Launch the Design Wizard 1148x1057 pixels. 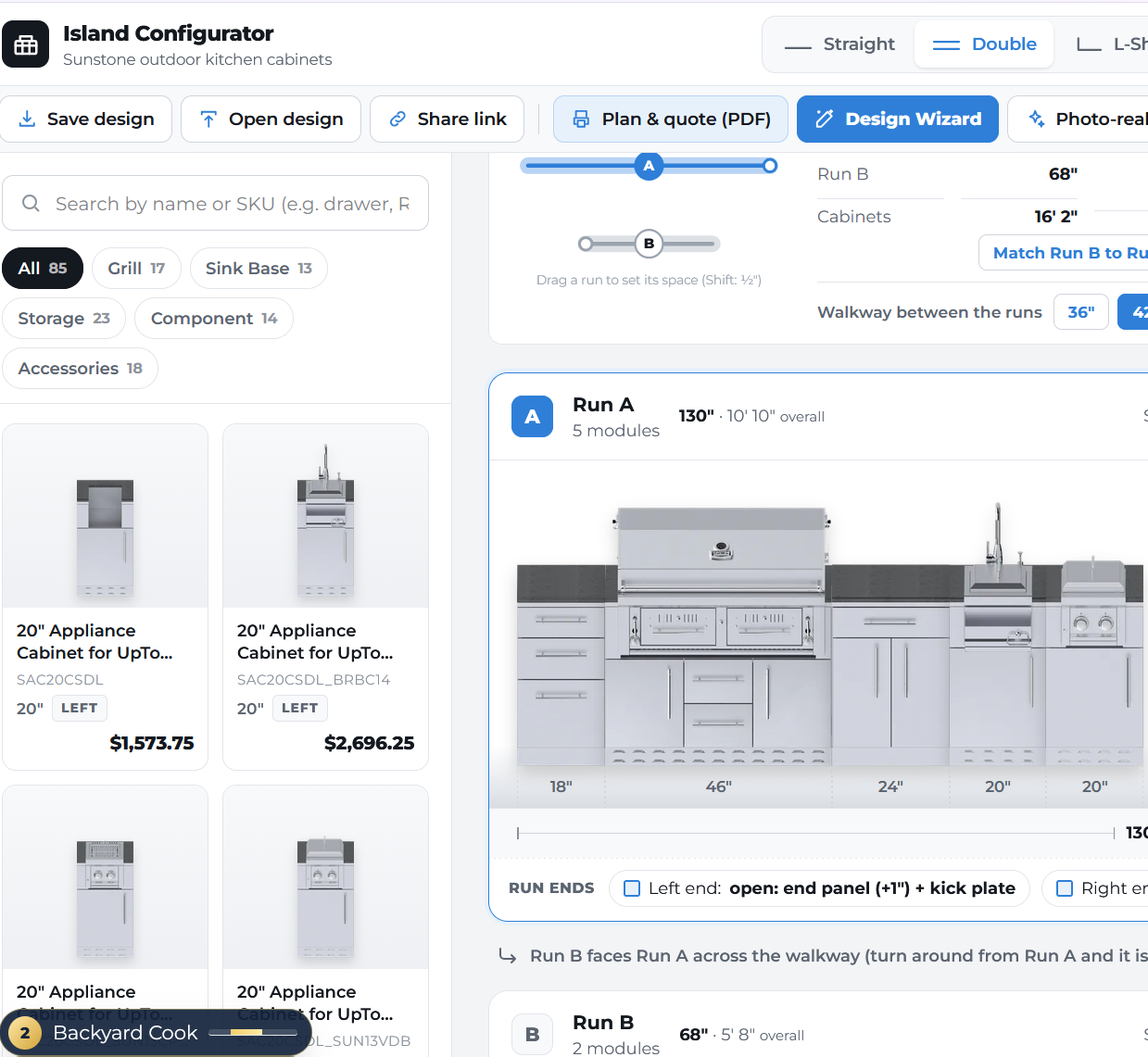898,119
